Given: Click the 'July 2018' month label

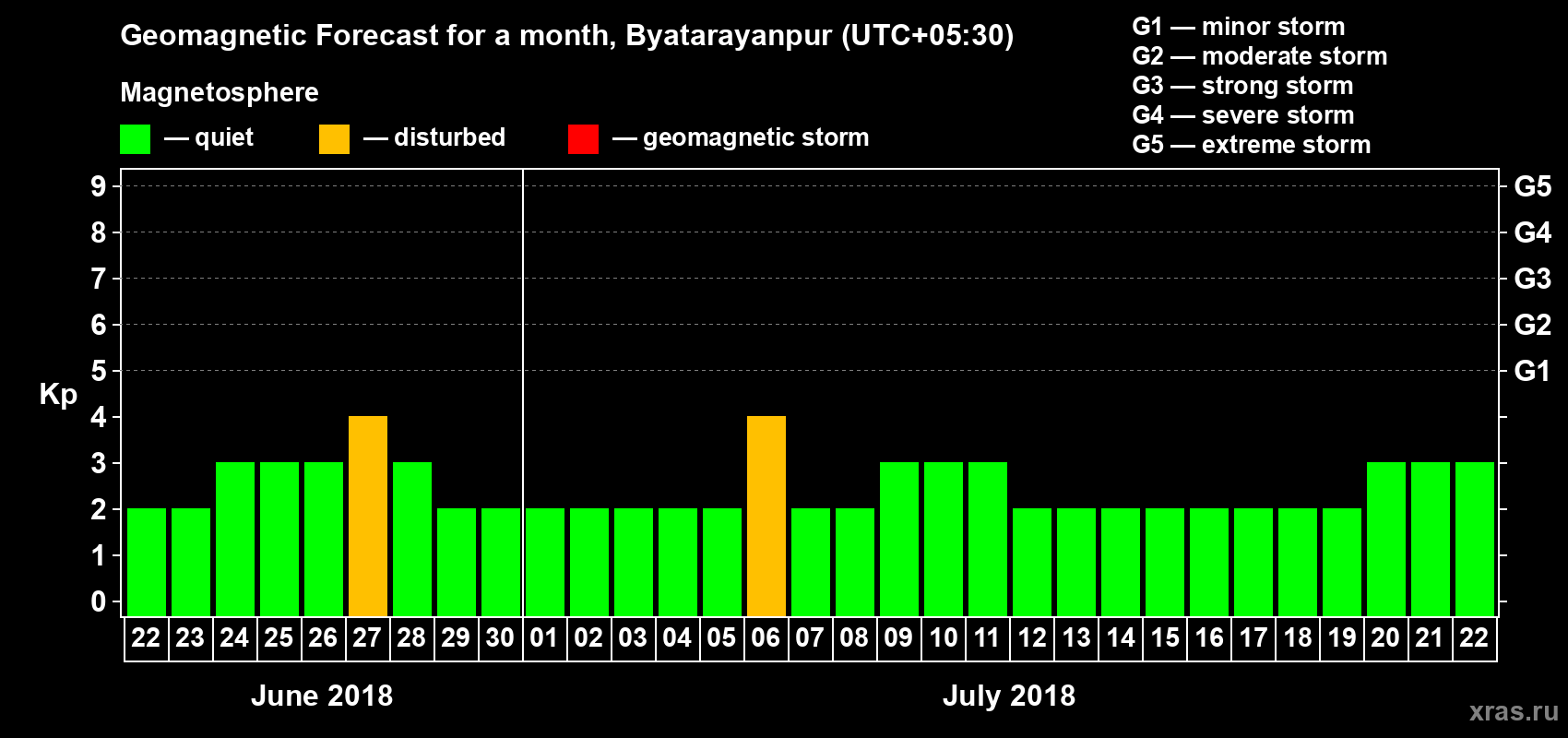Looking at the screenshot, I should [1009, 696].
